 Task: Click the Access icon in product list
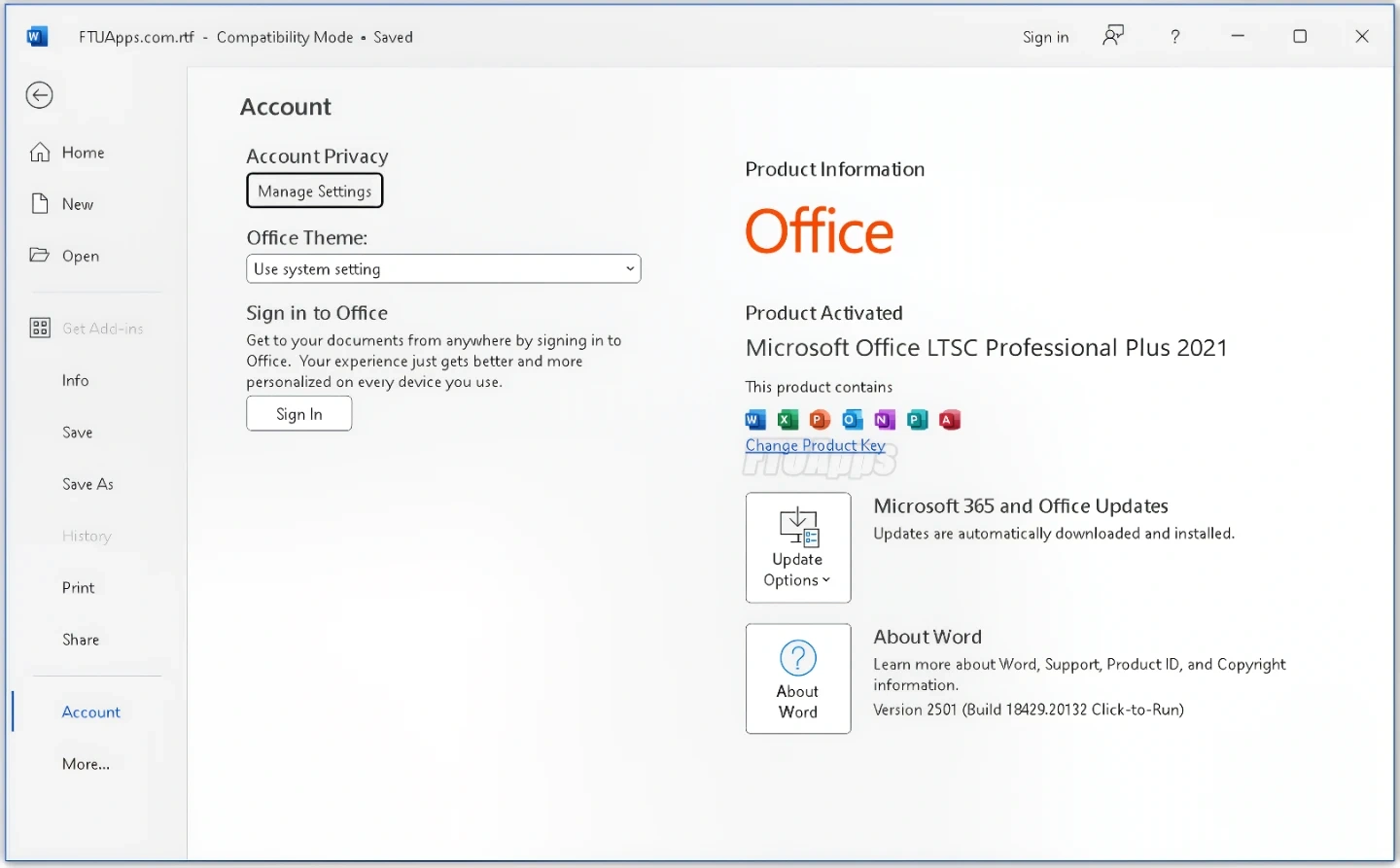tap(950, 420)
